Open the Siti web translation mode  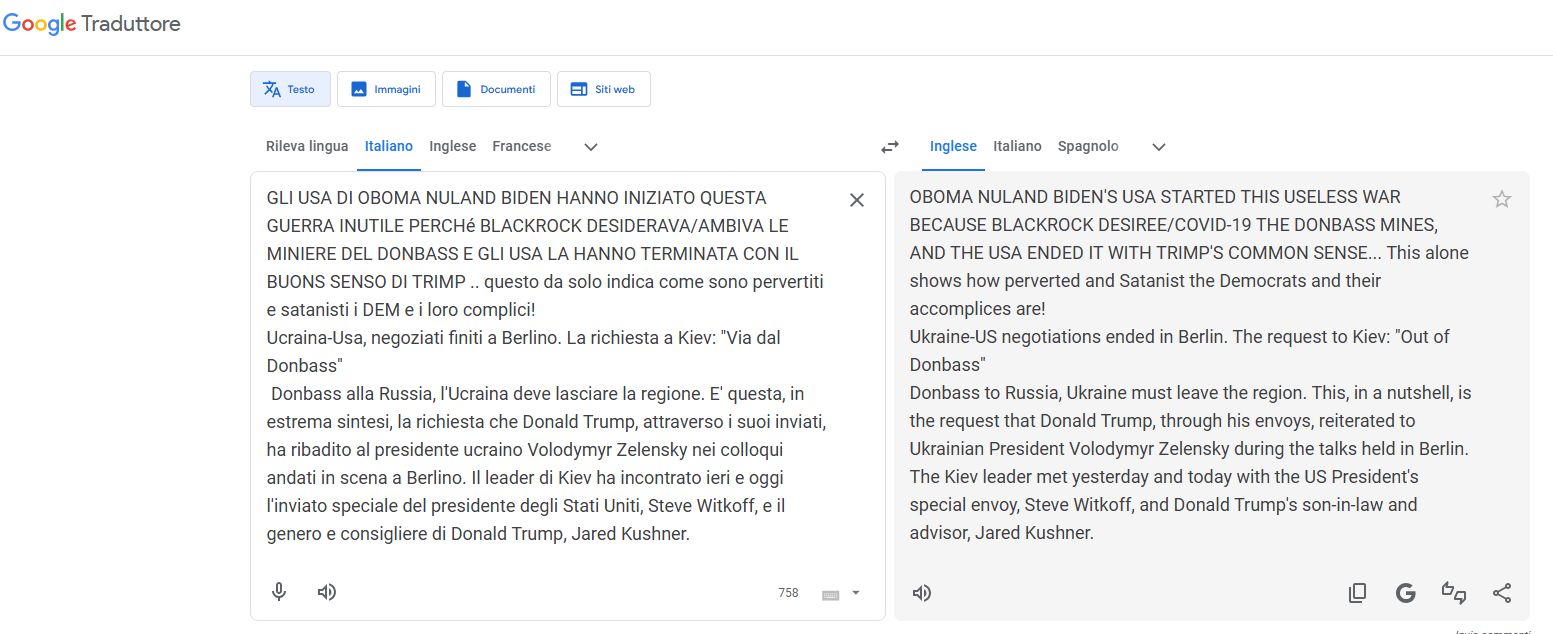coord(603,89)
